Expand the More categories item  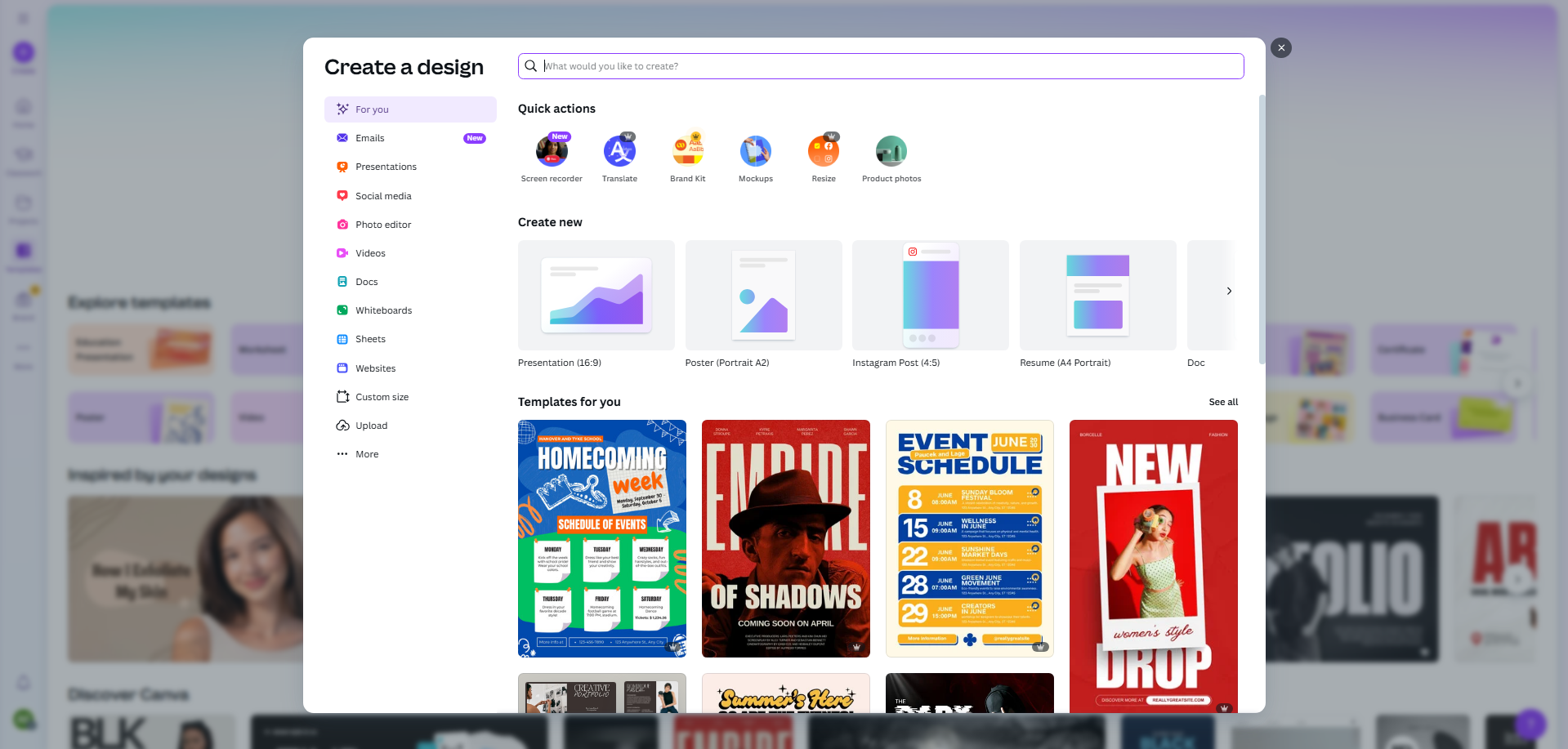[x=410, y=454]
